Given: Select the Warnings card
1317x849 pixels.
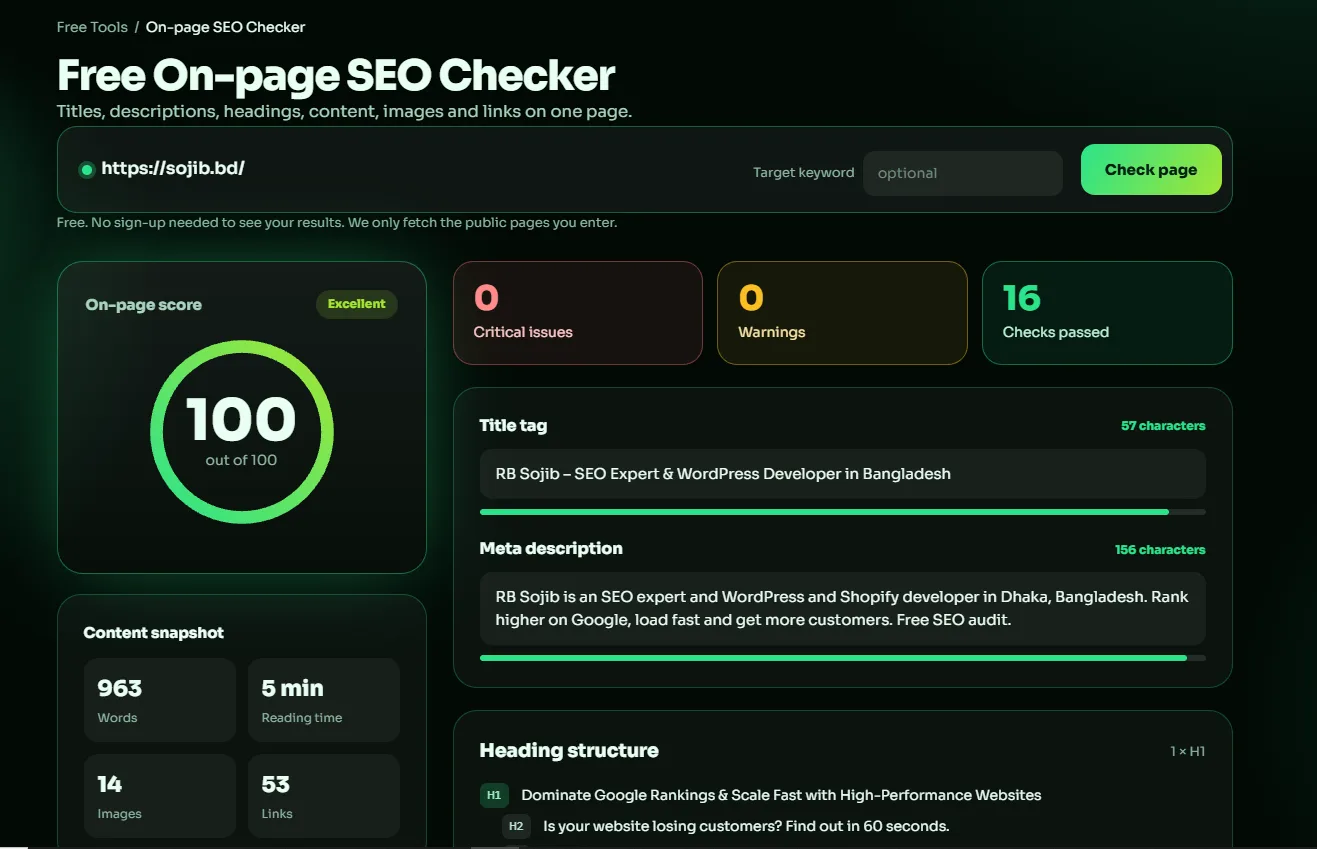Looking at the screenshot, I should coord(842,313).
